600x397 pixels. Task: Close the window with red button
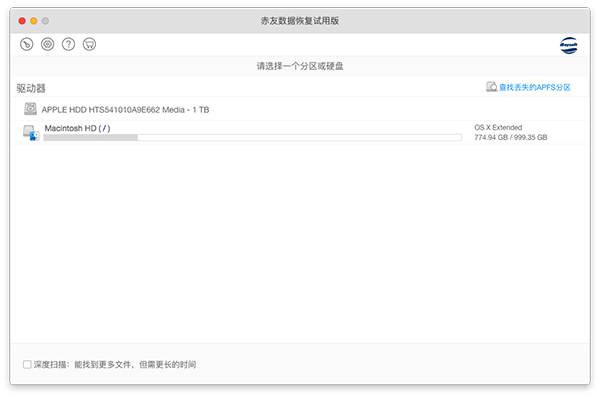click(22, 21)
